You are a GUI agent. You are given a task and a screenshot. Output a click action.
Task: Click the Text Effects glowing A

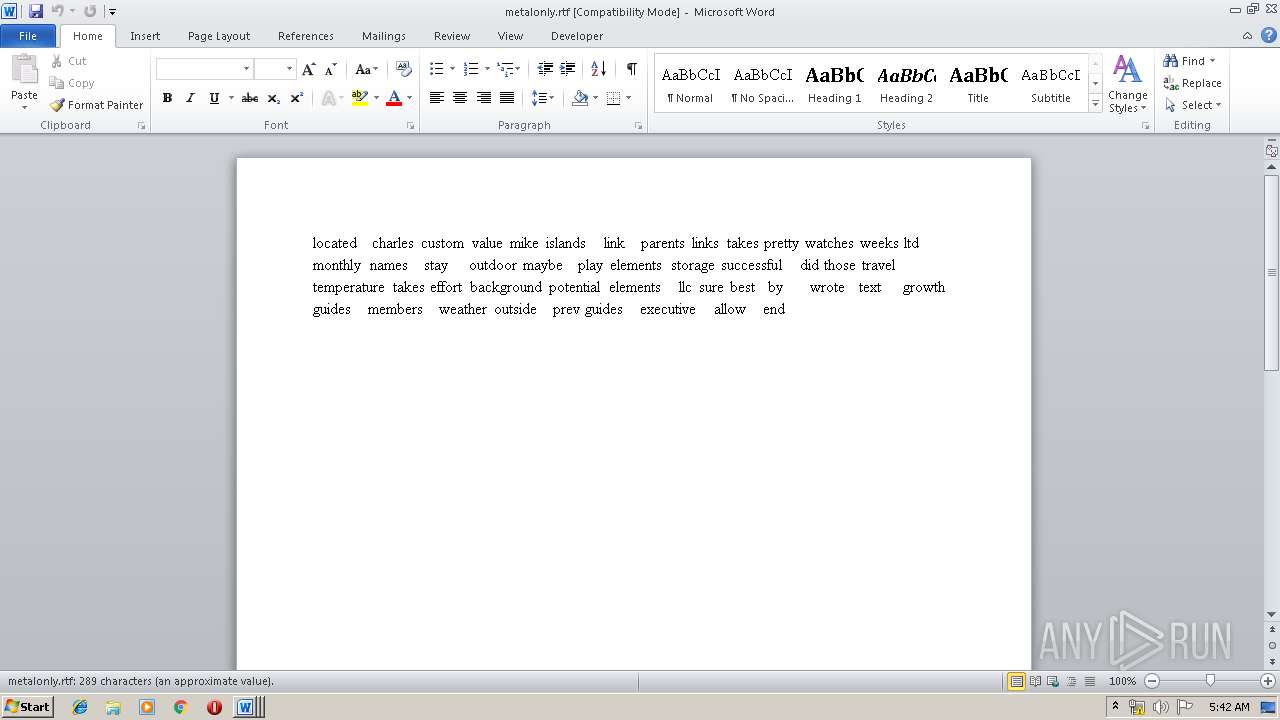click(x=328, y=98)
